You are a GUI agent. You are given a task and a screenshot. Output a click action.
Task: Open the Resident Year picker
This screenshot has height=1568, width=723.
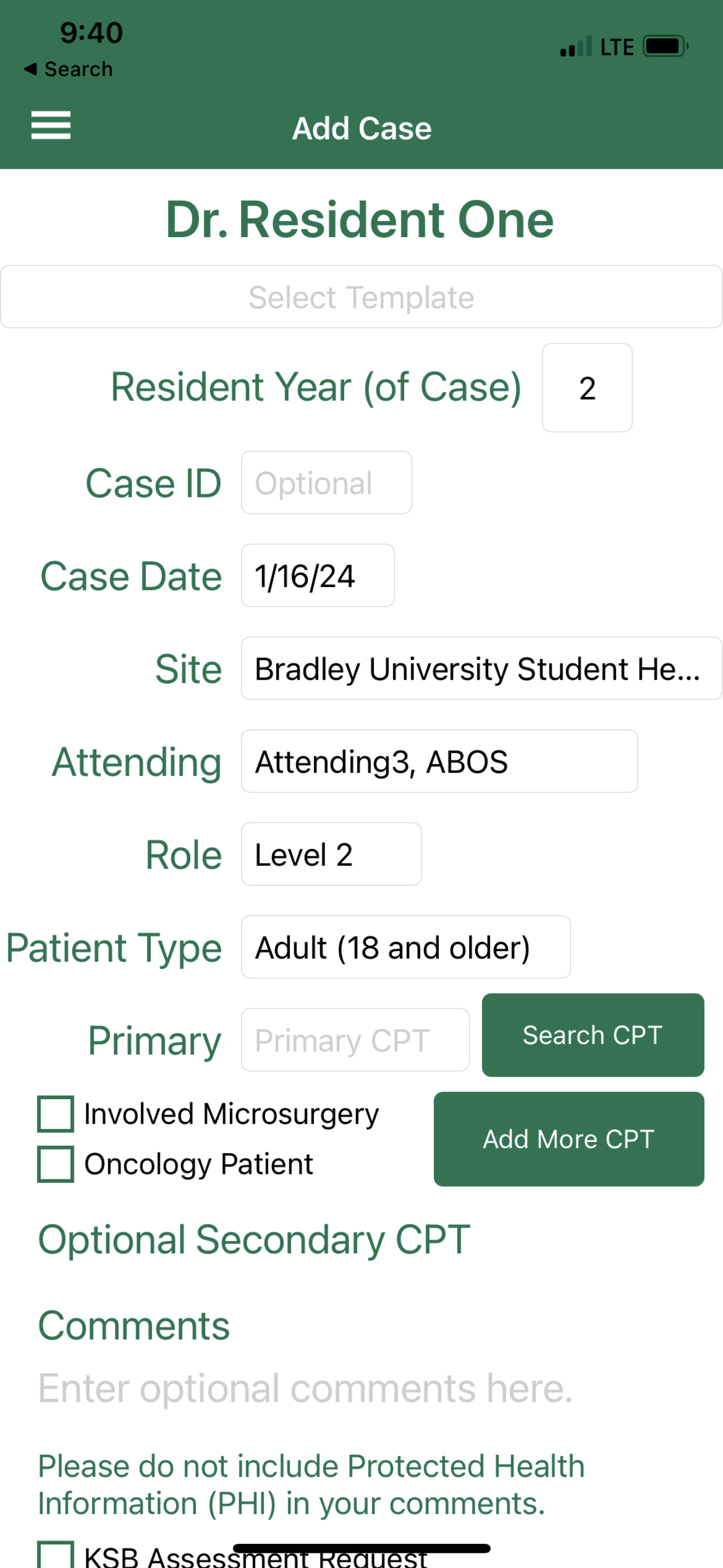click(587, 388)
